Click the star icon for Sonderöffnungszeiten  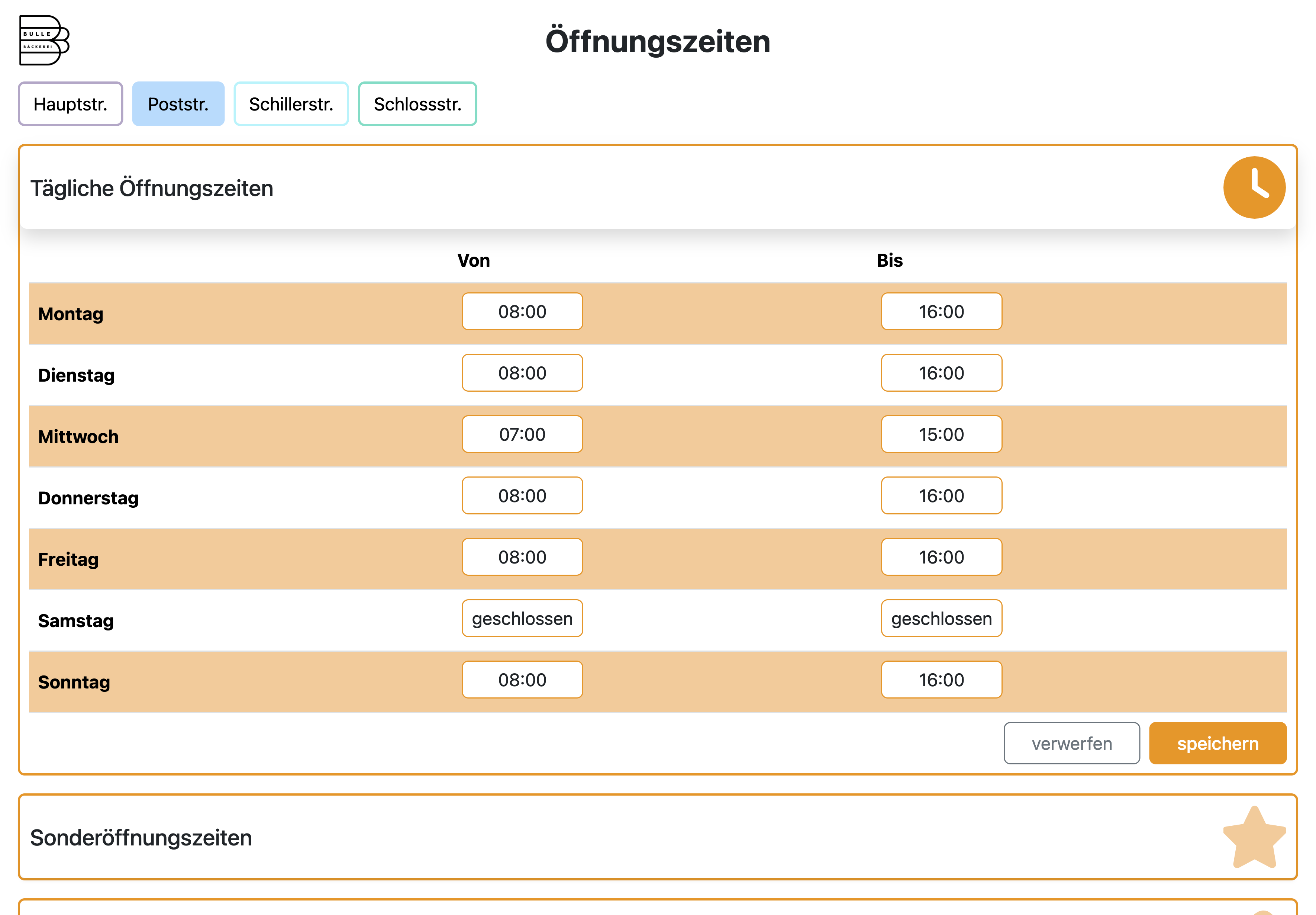tap(1254, 837)
